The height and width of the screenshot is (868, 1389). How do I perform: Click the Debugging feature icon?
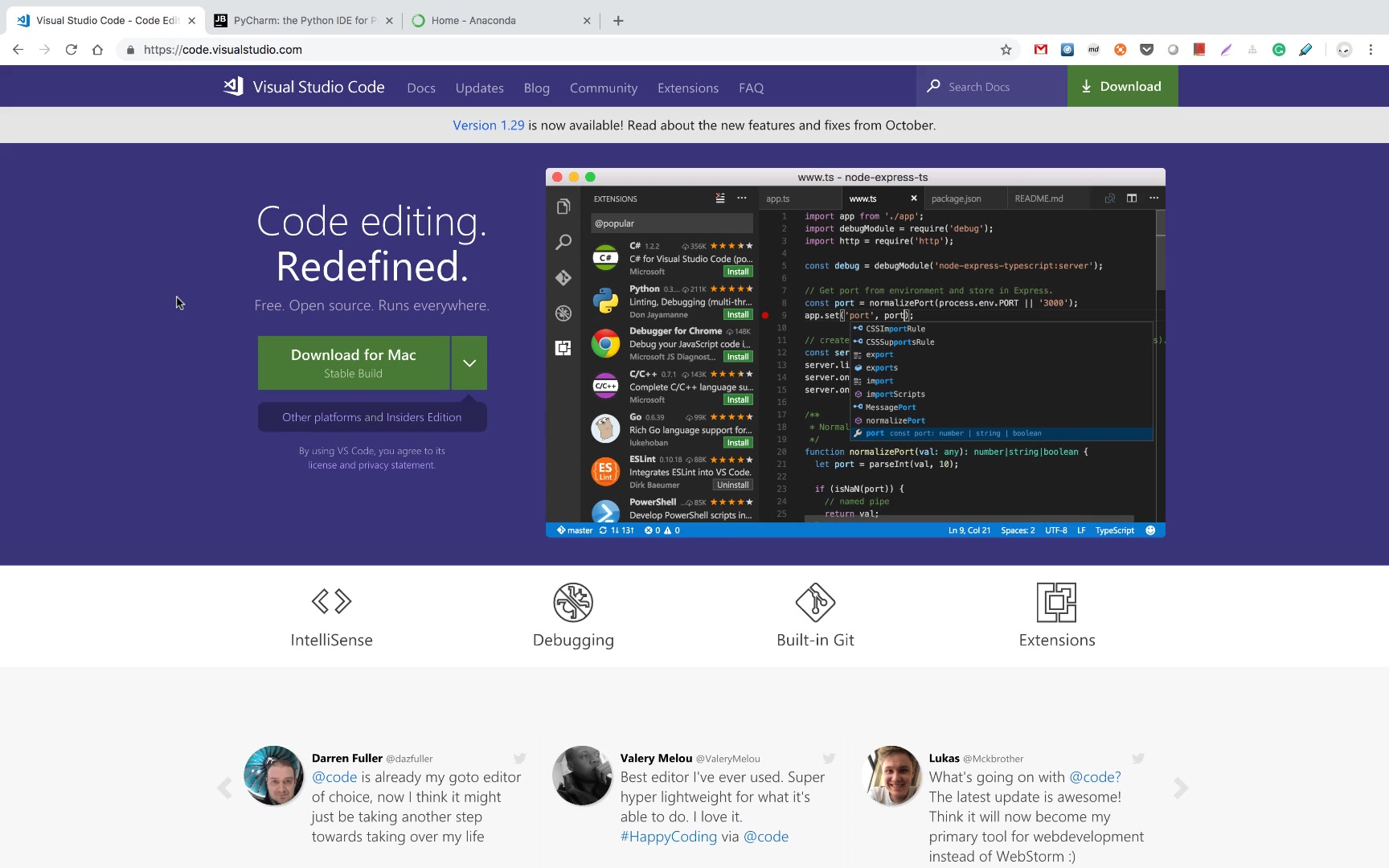573,602
